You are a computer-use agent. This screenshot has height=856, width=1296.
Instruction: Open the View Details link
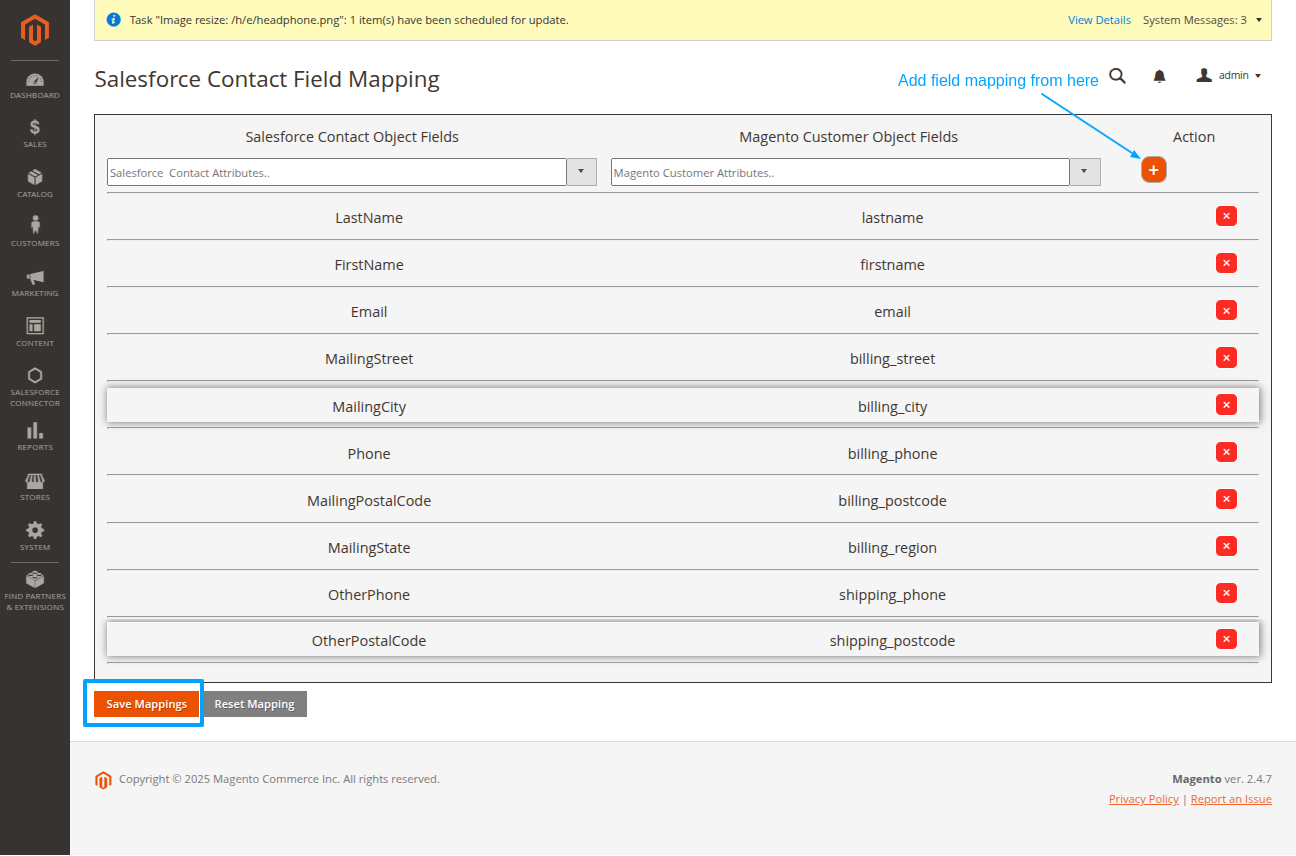pyautogui.click(x=1099, y=19)
